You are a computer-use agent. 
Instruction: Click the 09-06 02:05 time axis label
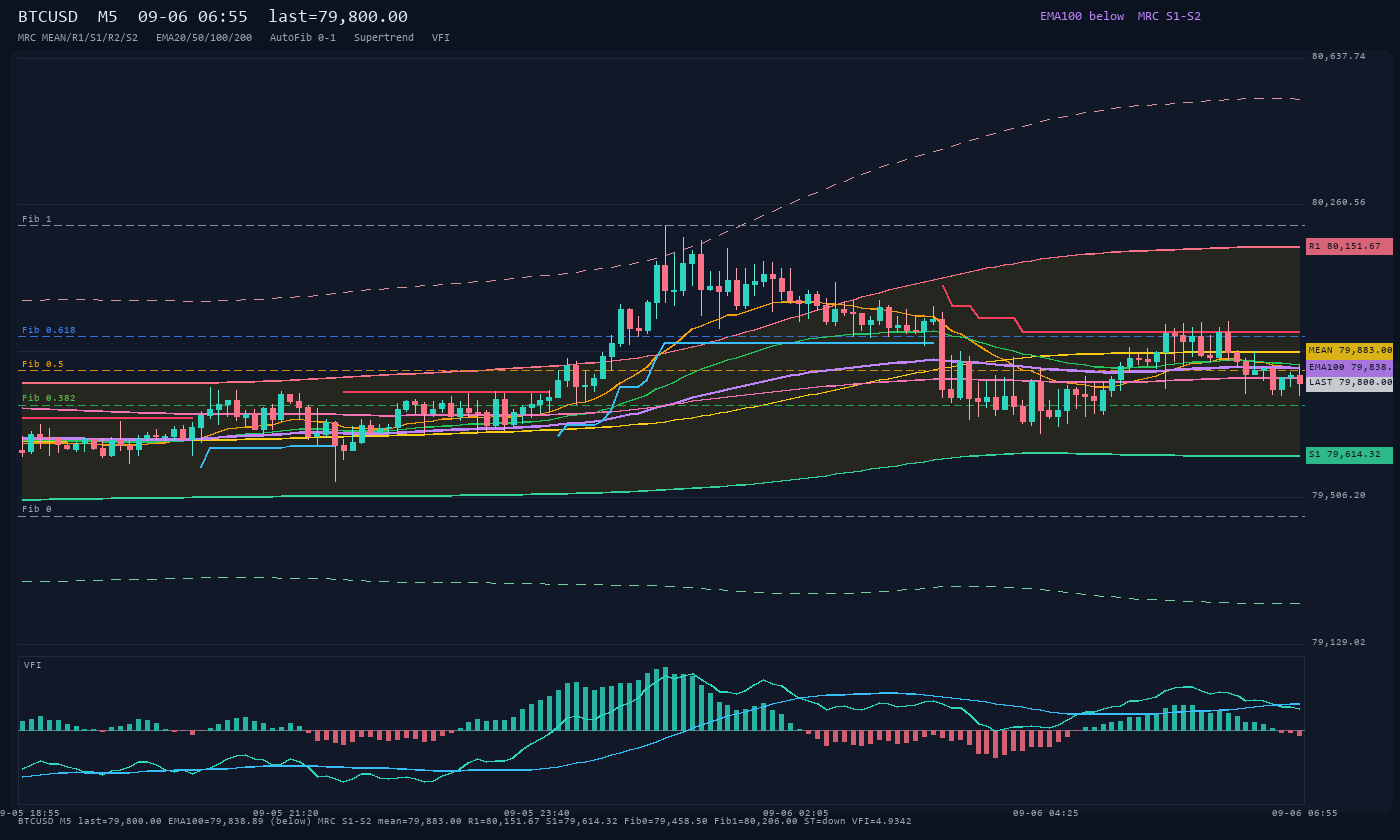[x=795, y=813]
